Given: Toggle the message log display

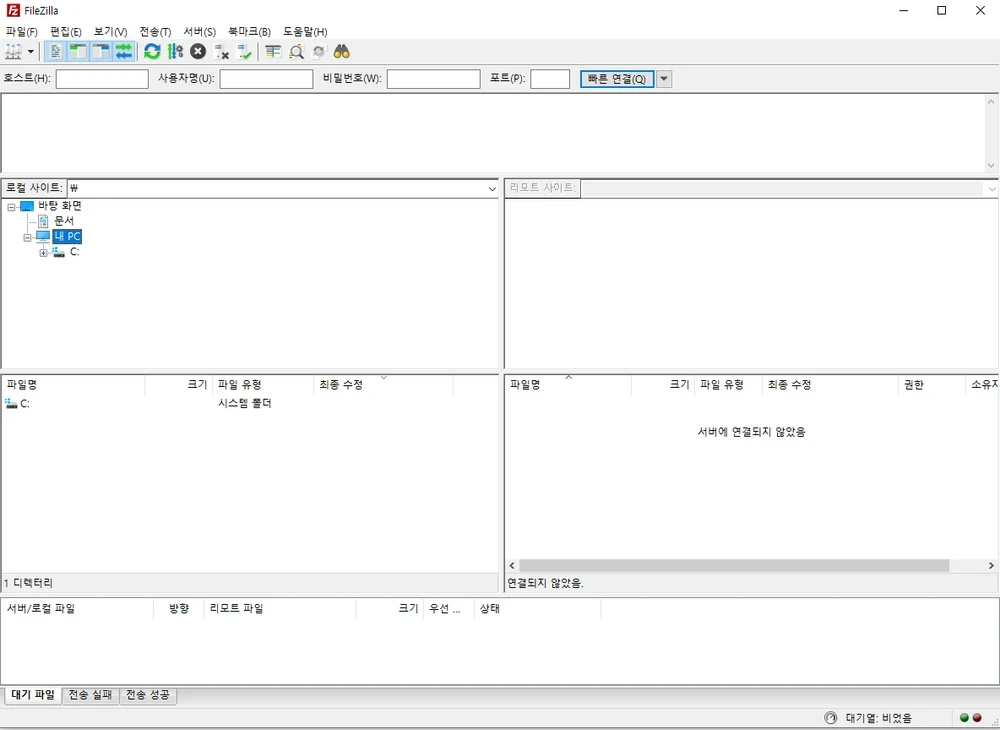Looking at the screenshot, I should [55, 52].
